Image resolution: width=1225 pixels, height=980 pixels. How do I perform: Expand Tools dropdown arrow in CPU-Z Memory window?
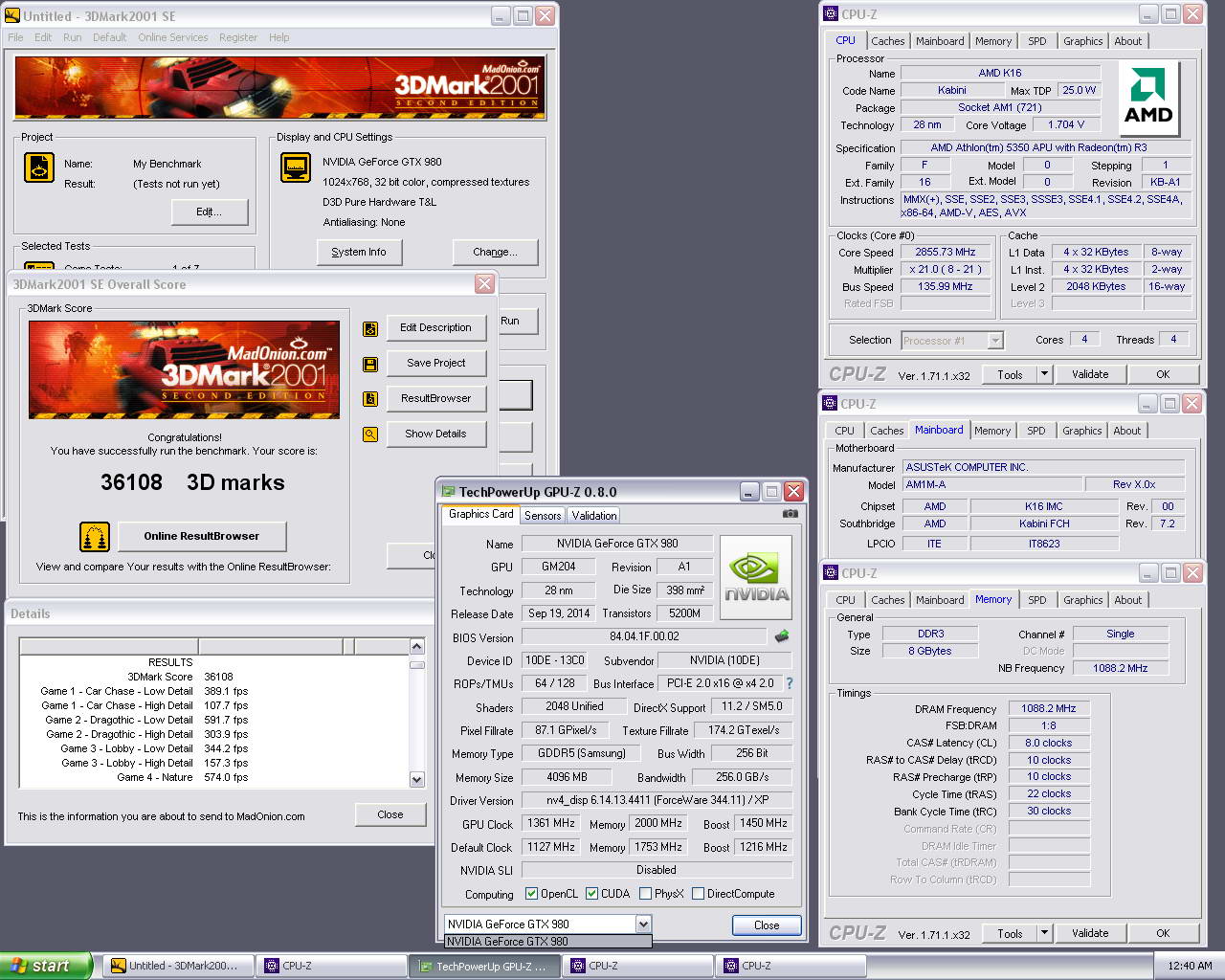click(1044, 933)
